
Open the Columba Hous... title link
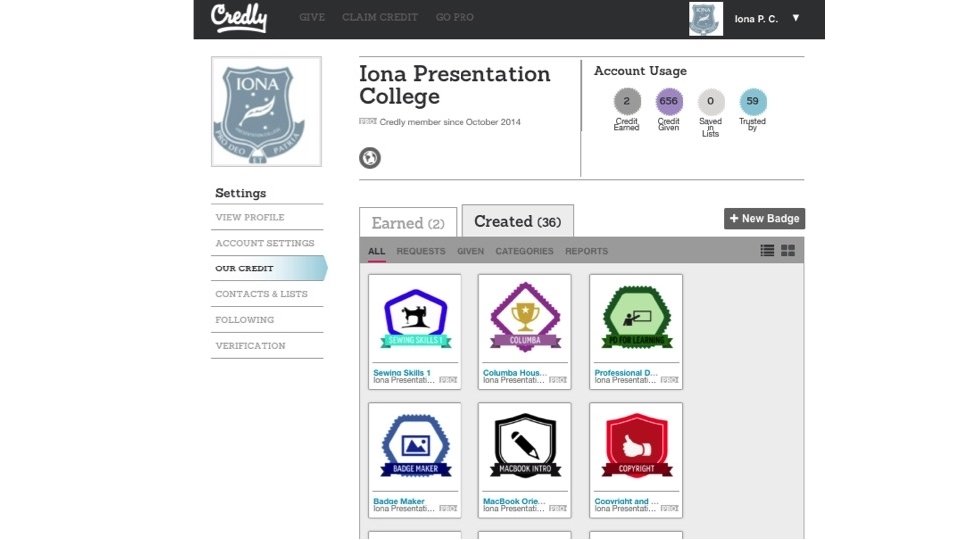coord(514,372)
